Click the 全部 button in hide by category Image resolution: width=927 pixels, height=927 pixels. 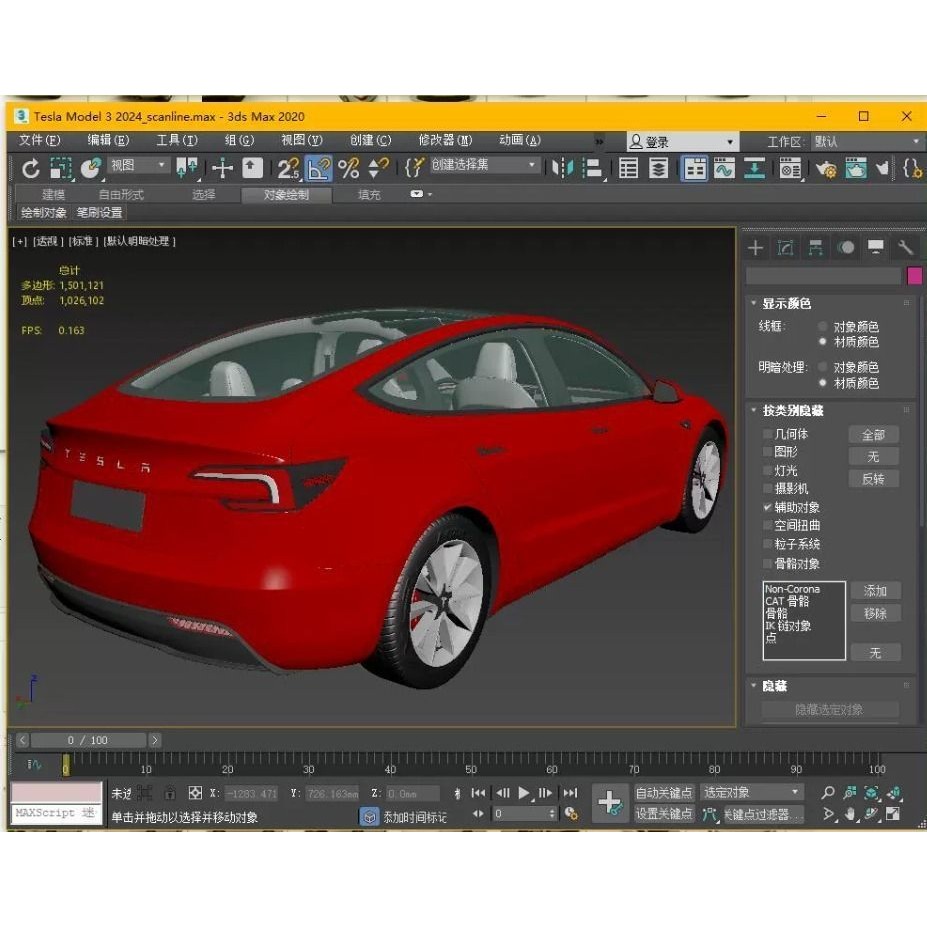point(873,435)
